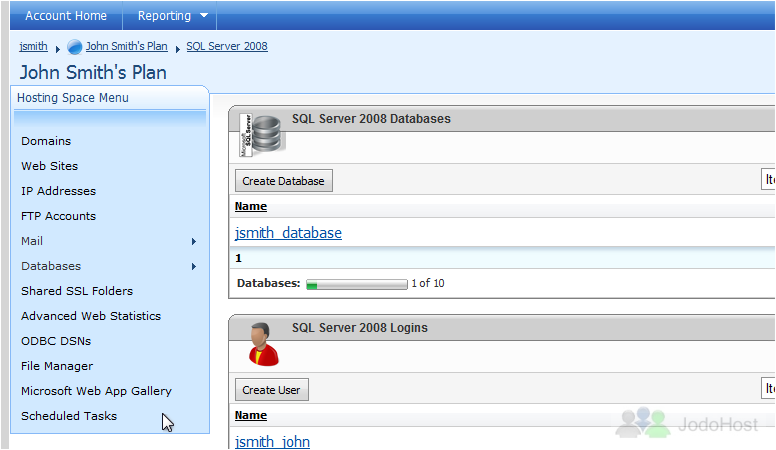Viewport: 776px width, 450px height.
Task: Click the SQL Server 2008 Logins heading
Action: click(359, 328)
